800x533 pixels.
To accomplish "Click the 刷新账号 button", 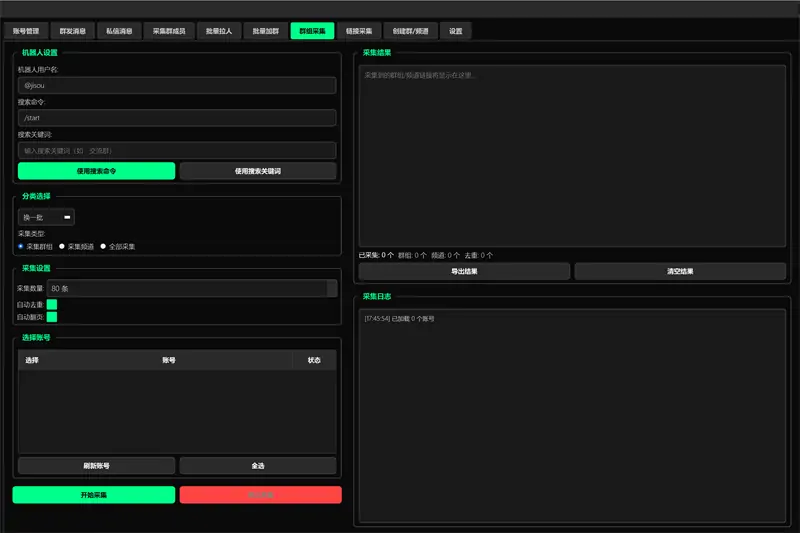I will pos(96,466).
